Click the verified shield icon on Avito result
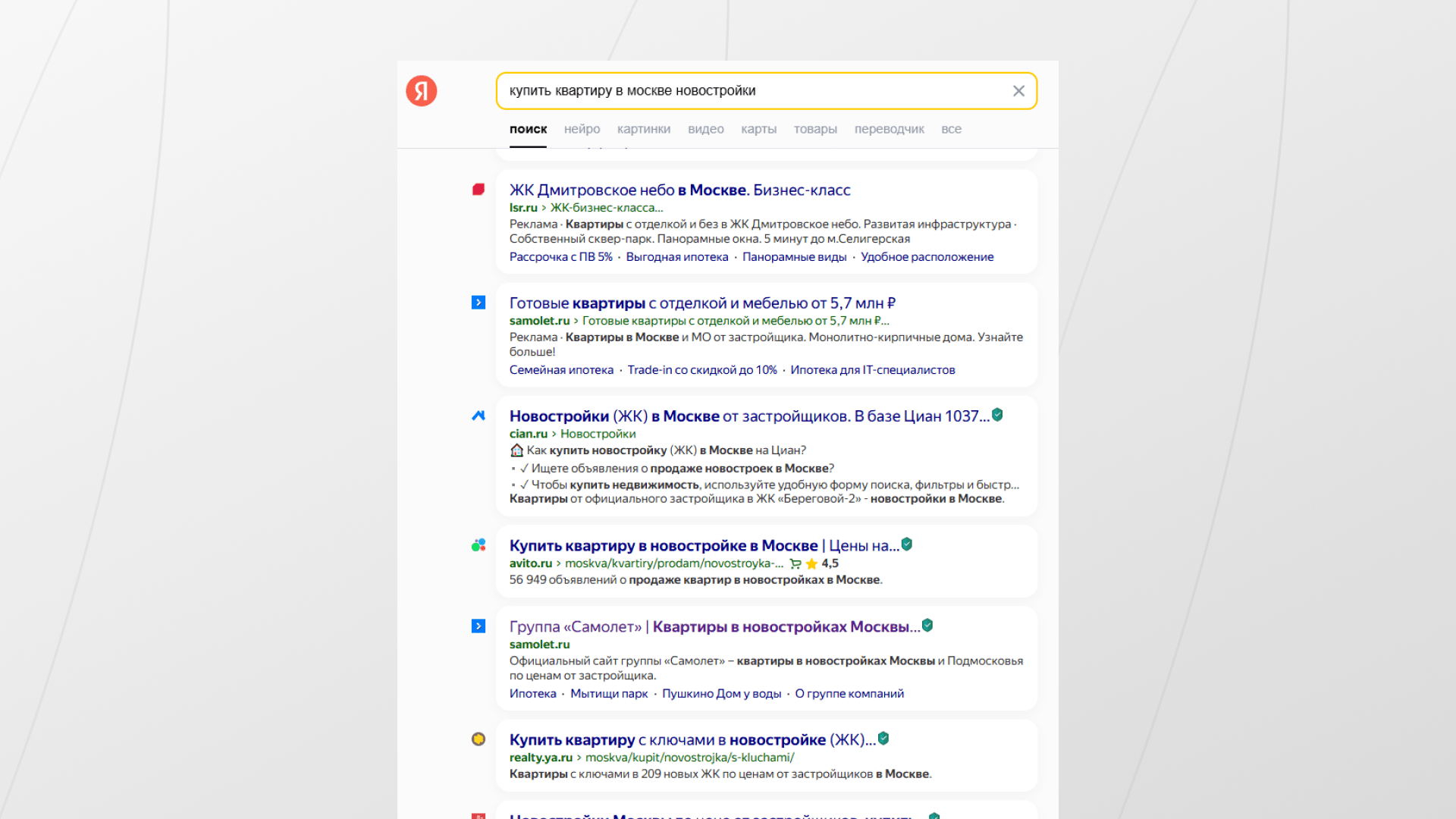The width and height of the screenshot is (1456, 819). (907, 544)
